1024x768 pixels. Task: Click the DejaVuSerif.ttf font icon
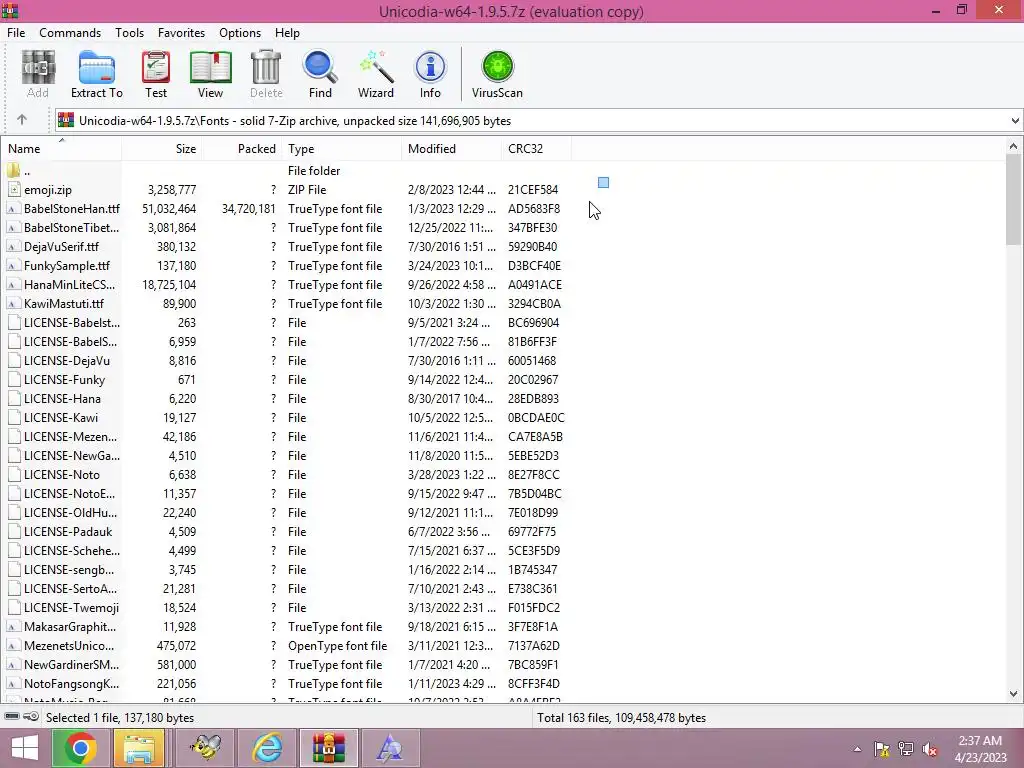point(14,247)
